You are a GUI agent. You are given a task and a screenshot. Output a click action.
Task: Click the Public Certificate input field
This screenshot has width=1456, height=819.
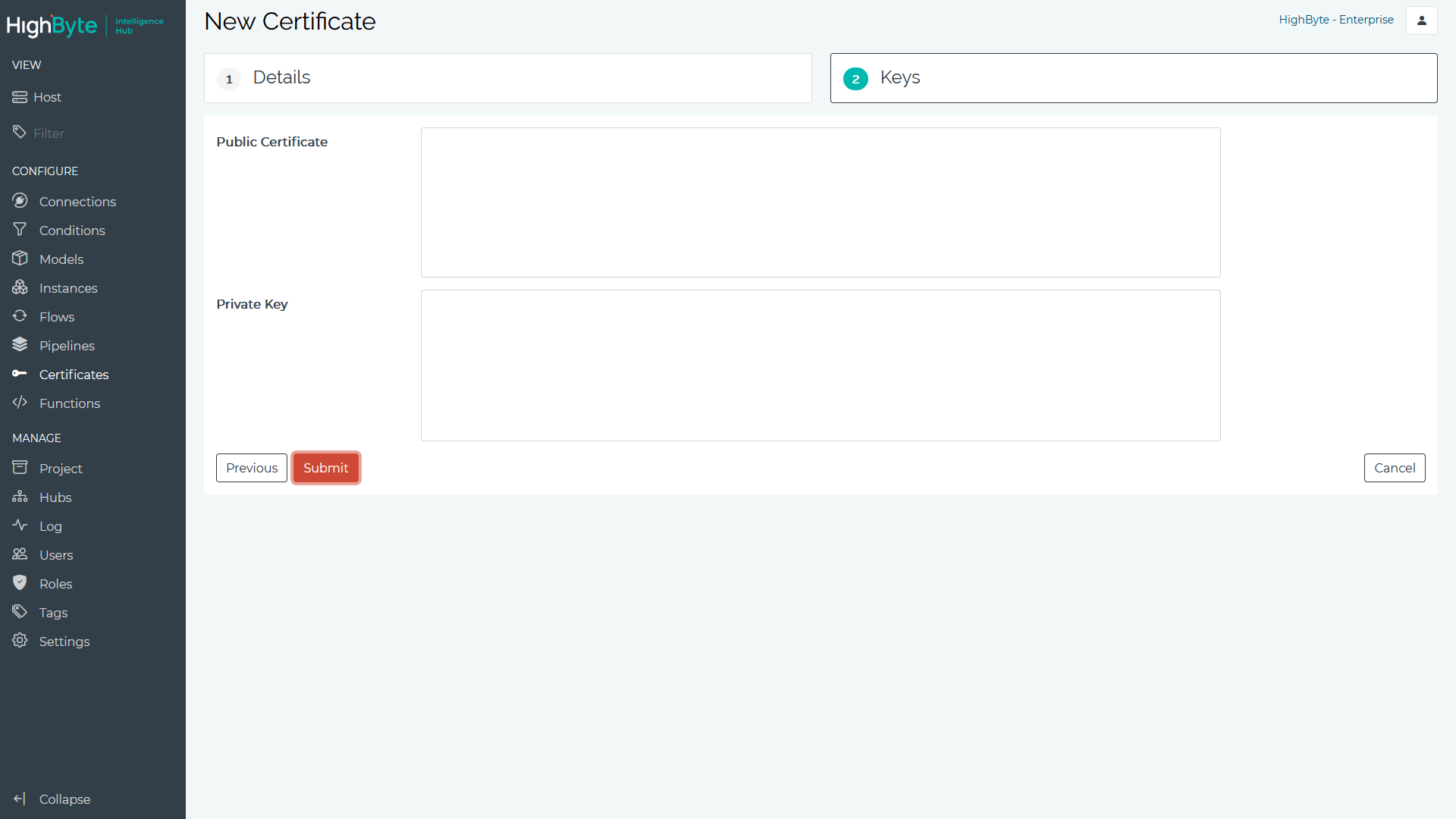(x=820, y=202)
